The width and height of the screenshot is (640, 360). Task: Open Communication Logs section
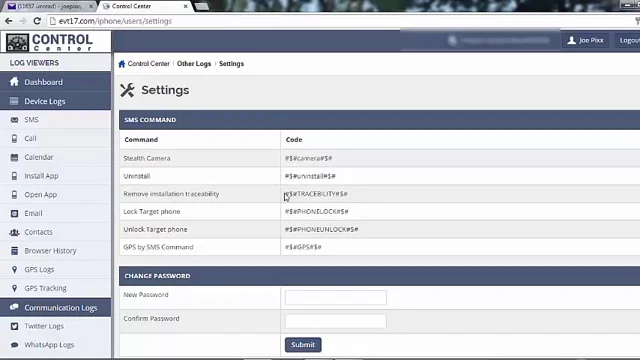56,307
